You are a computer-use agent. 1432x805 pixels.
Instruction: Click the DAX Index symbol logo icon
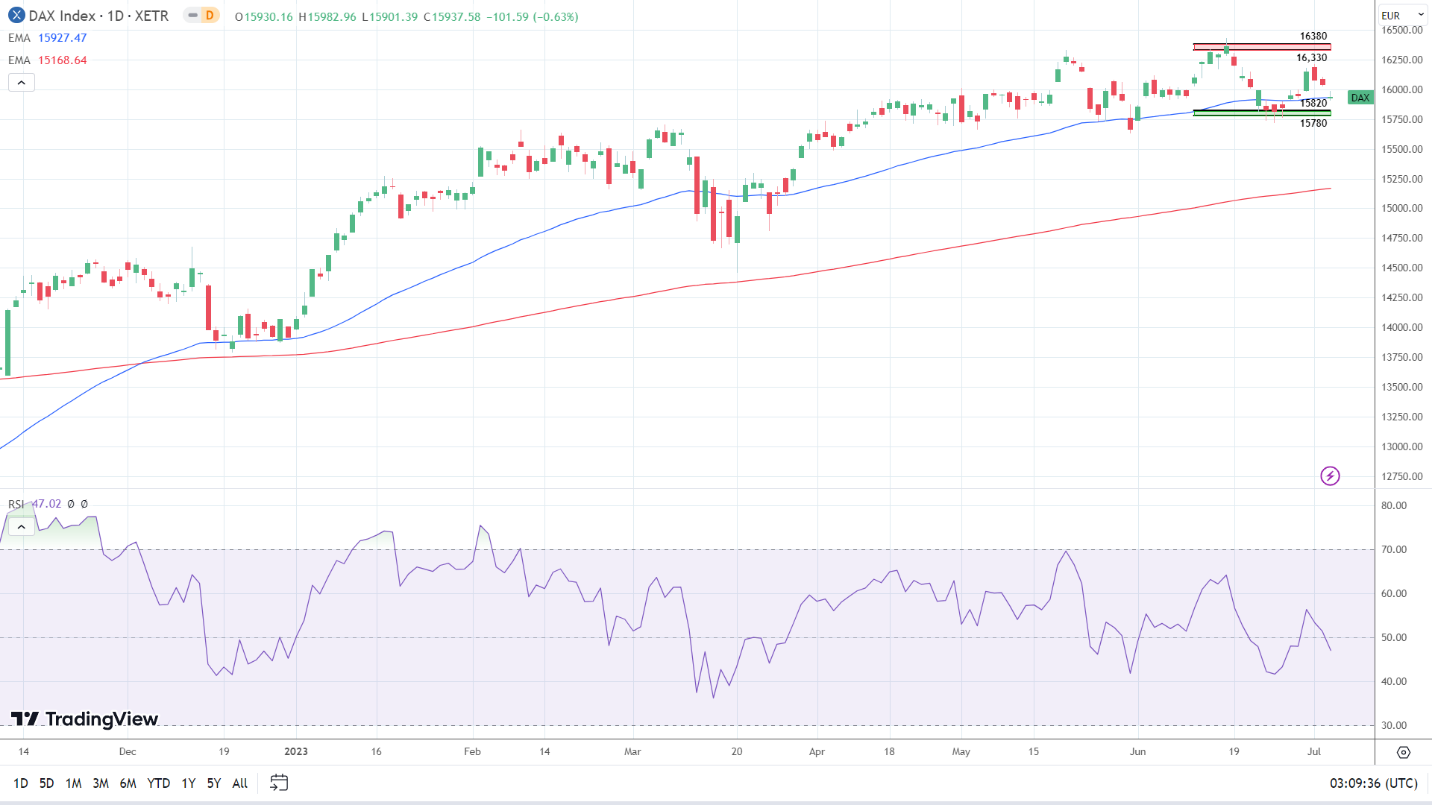pyautogui.click(x=16, y=15)
